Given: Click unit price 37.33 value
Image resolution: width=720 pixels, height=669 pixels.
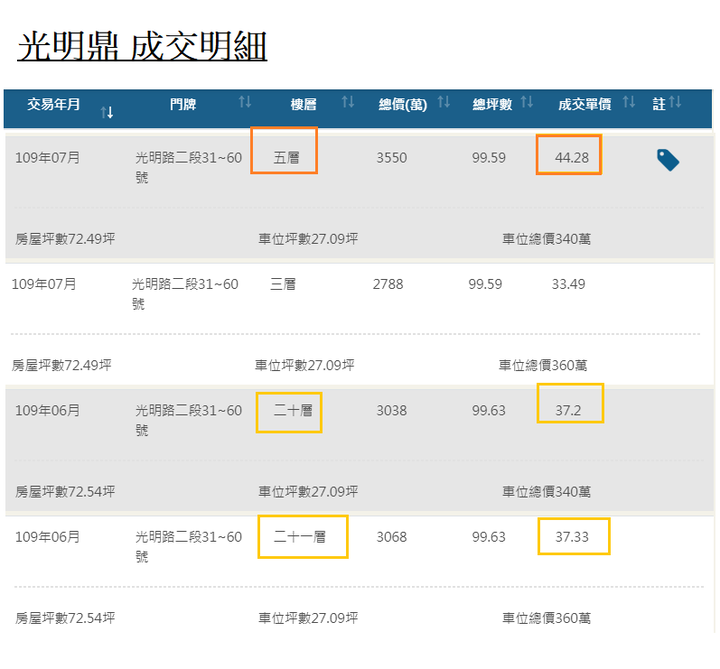Looking at the screenshot, I should pos(572,537).
